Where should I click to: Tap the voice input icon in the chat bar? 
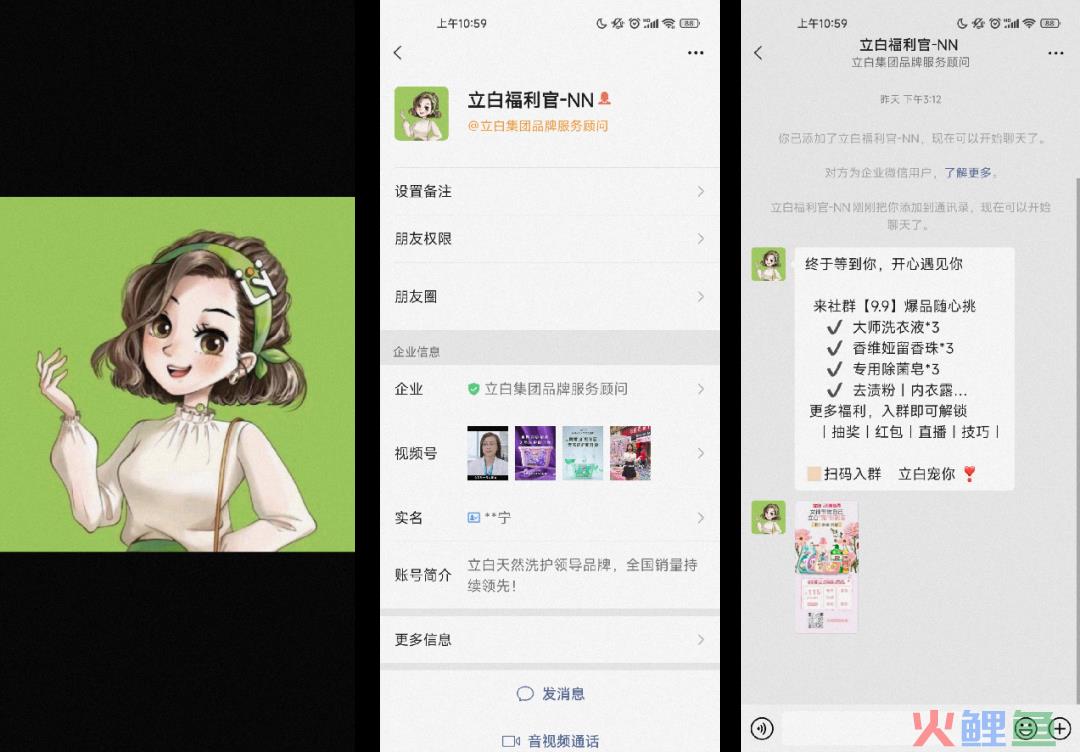(x=762, y=728)
